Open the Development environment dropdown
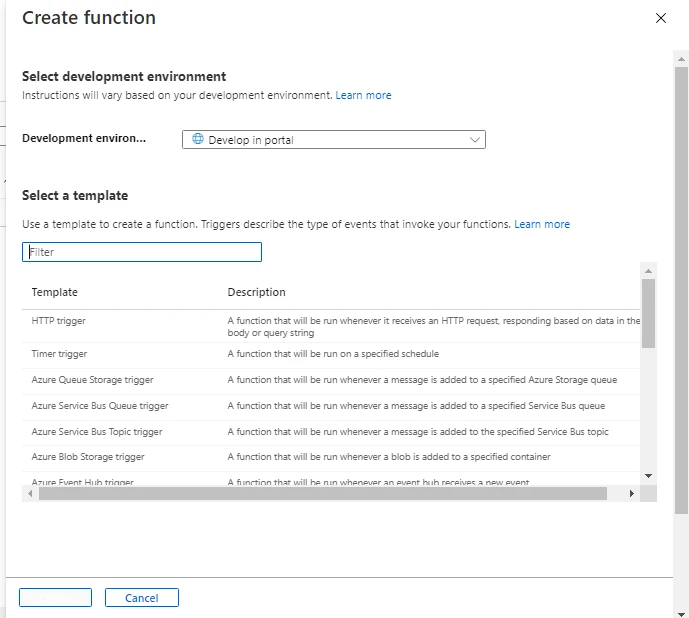Screen dimensions: 689x618 [x=334, y=140]
